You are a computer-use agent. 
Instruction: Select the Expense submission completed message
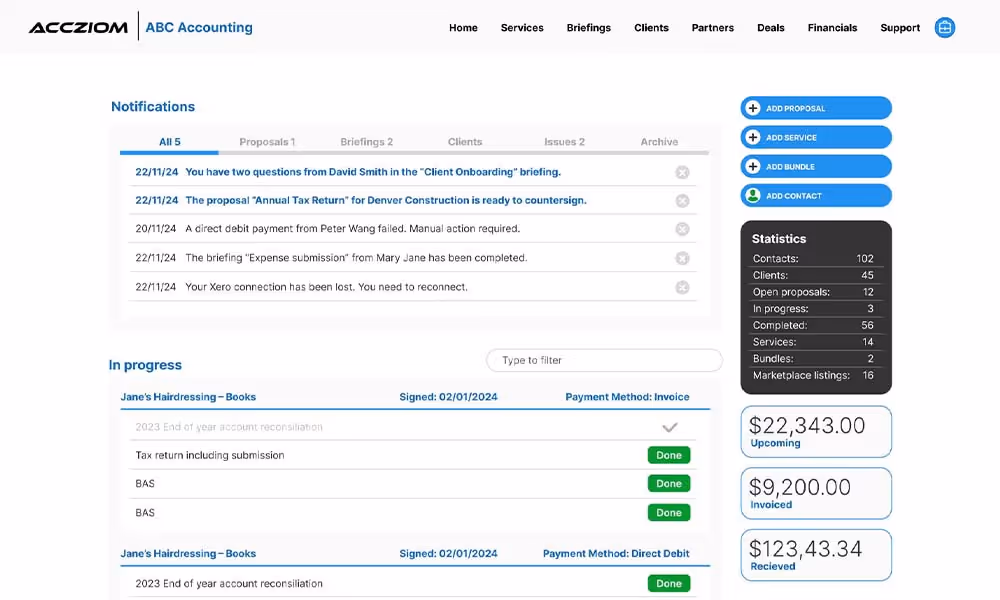357,258
